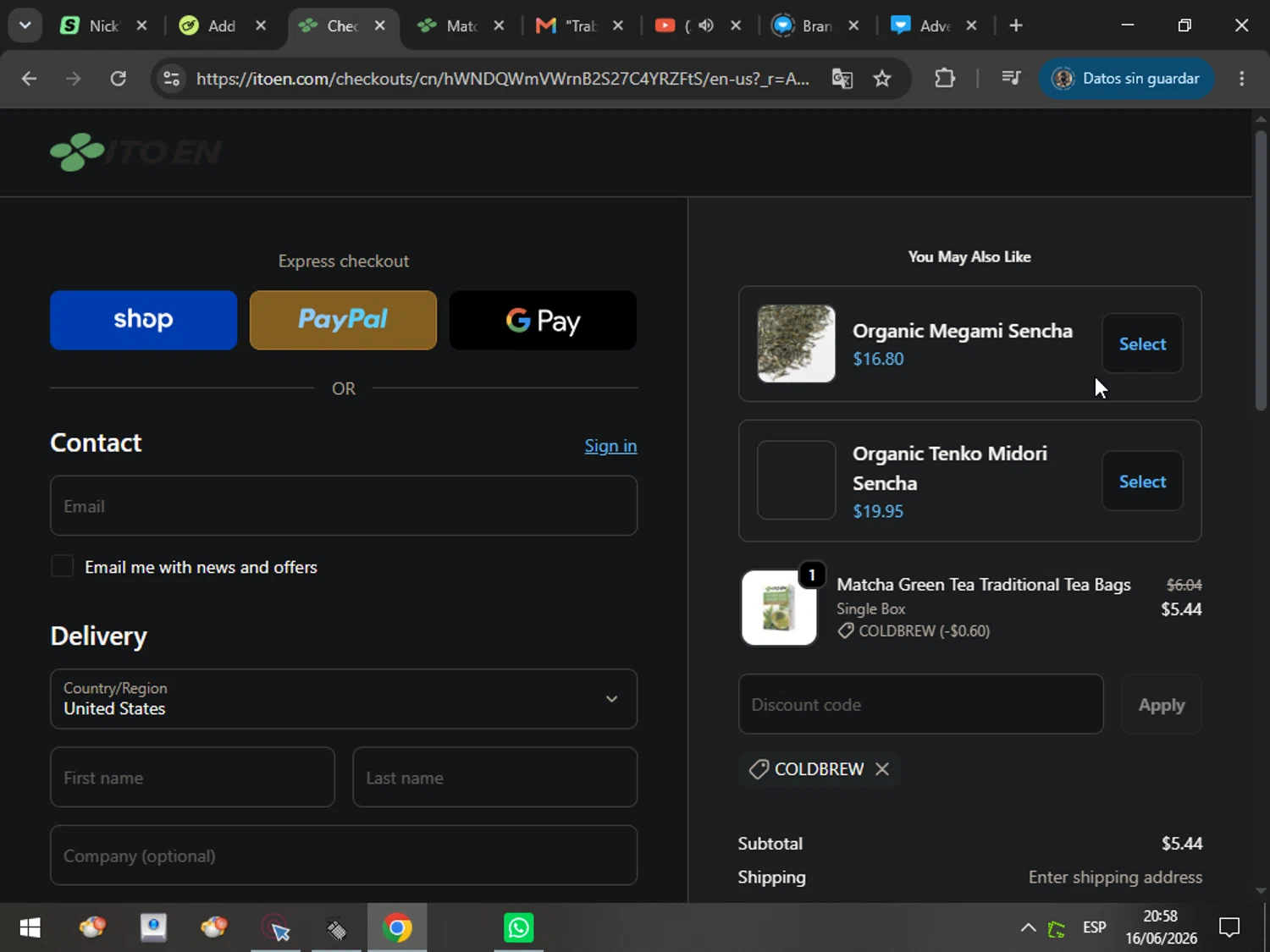Mute the YouTube tab audio icon

[x=705, y=25]
